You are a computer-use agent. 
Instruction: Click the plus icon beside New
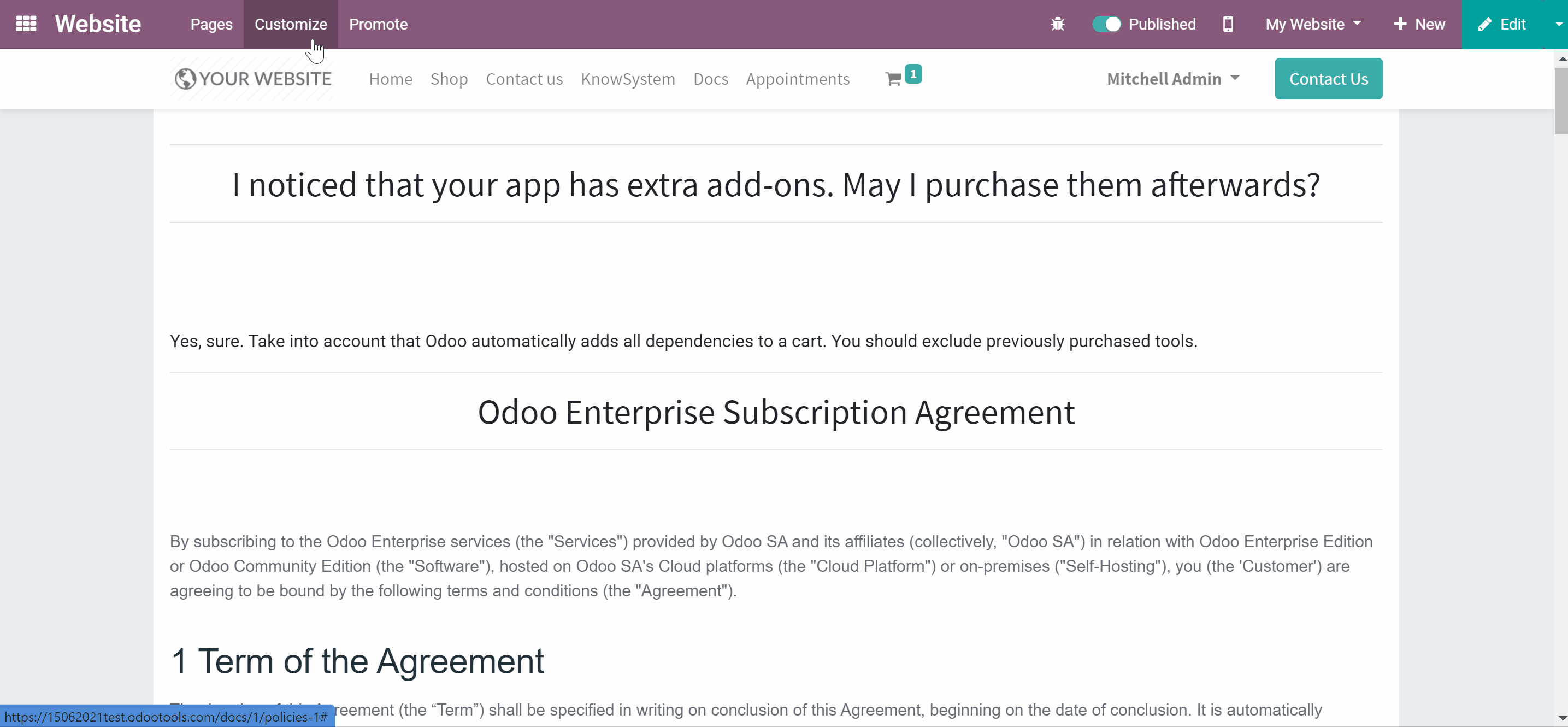(1400, 24)
